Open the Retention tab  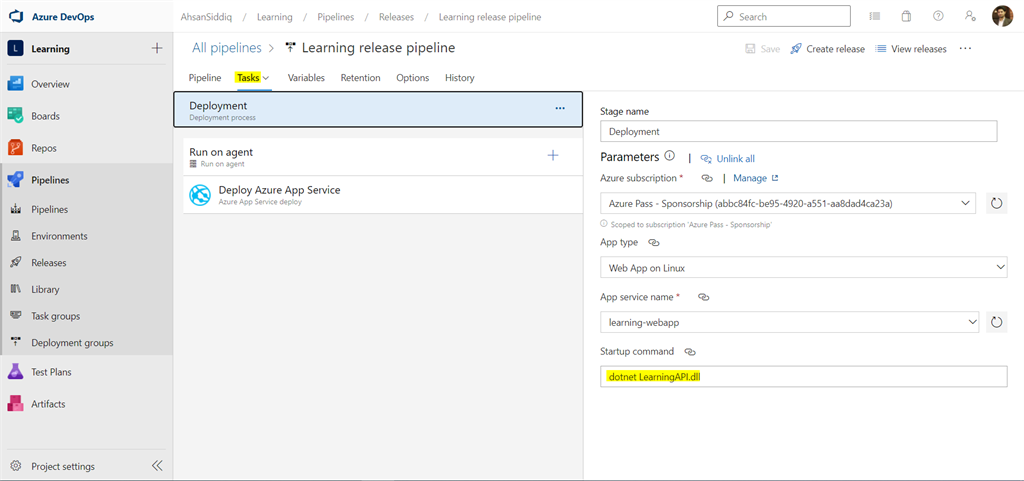point(360,78)
